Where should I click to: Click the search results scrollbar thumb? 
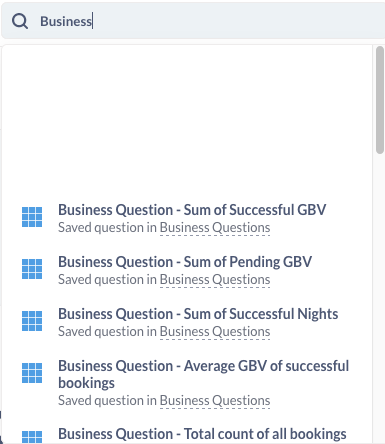(380, 100)
